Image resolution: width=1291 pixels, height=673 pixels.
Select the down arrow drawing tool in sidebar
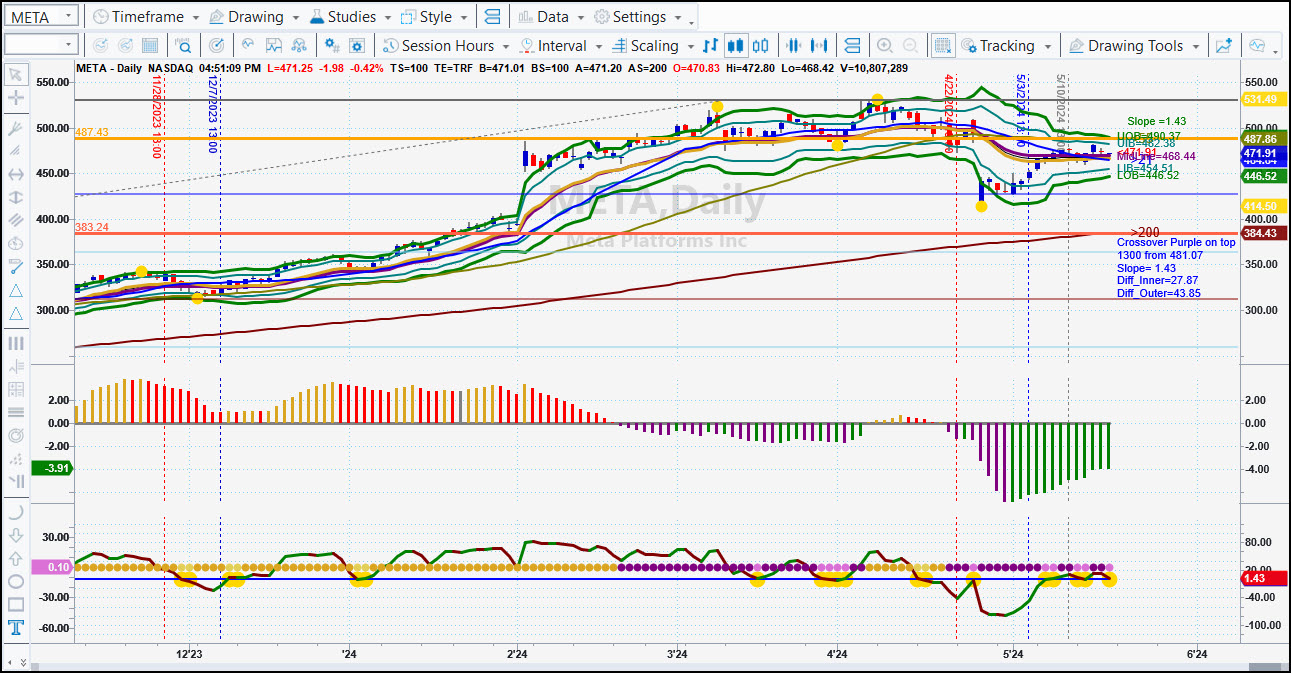click(x=15, y=535)
